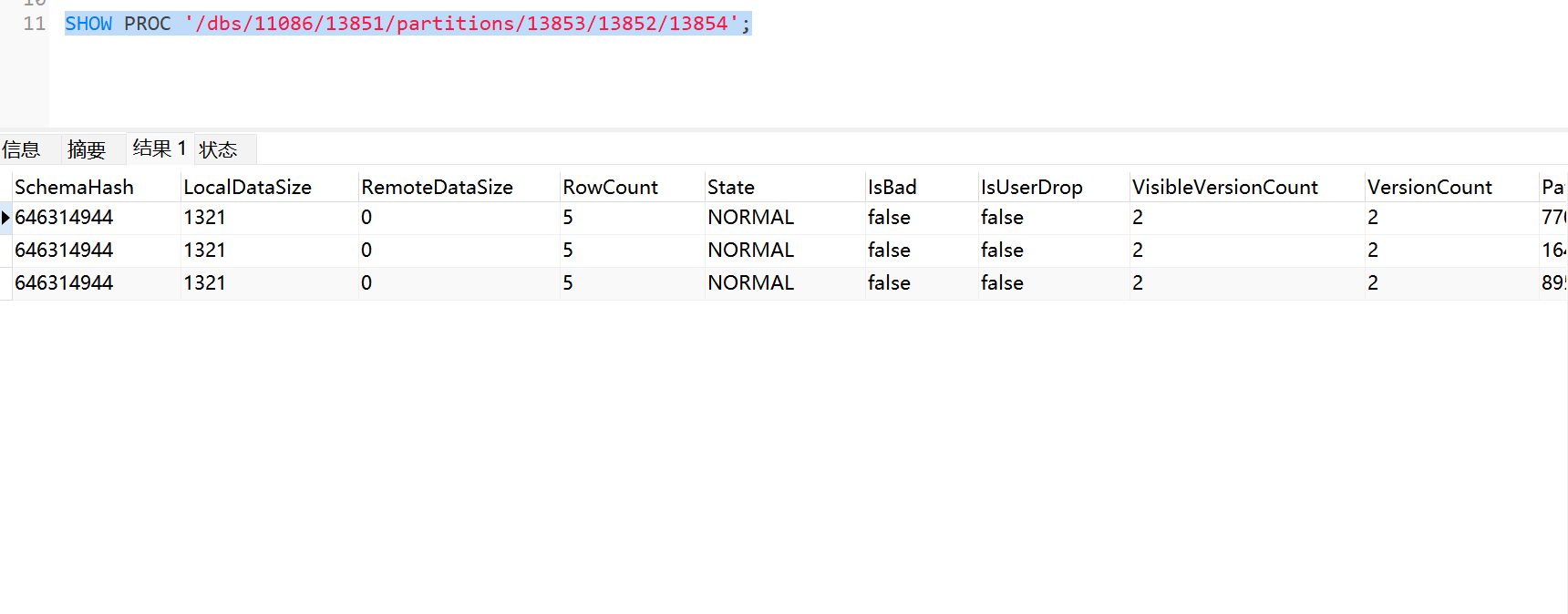
Task: Click the IsBad column header
Action: click(892, 187)
